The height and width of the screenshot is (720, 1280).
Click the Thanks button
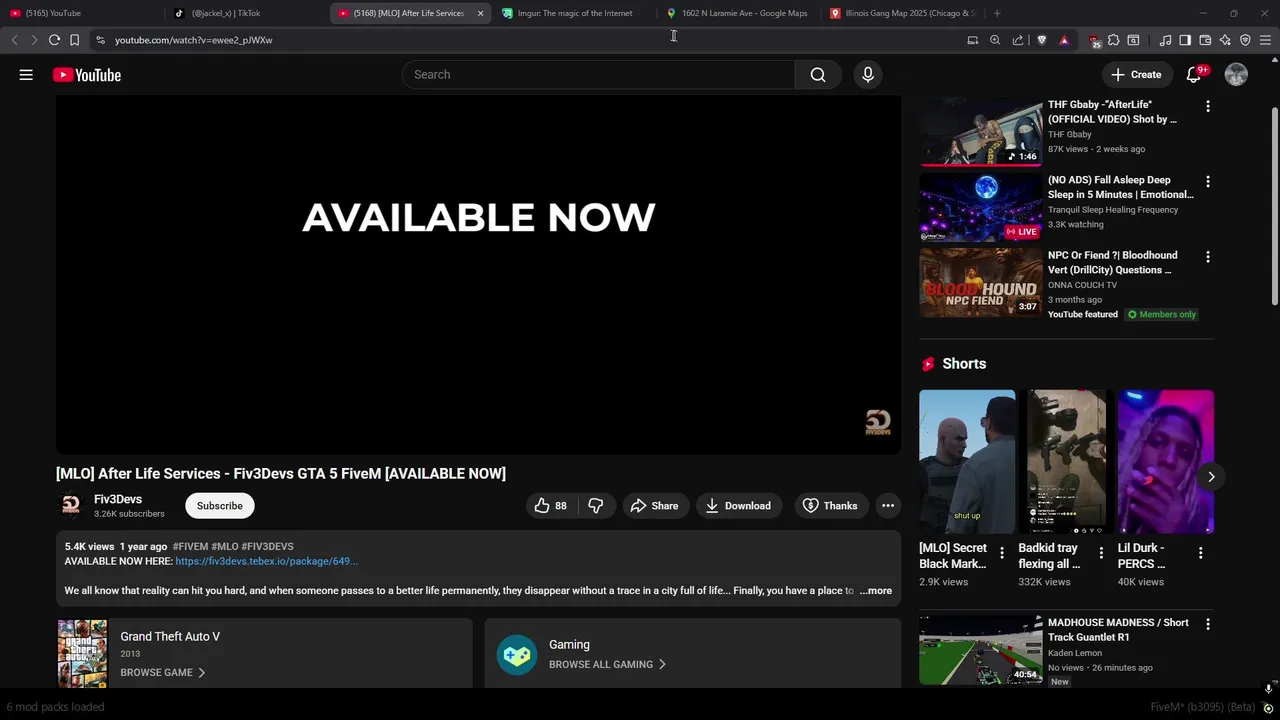pyautogui.click(x=830, y=506)
